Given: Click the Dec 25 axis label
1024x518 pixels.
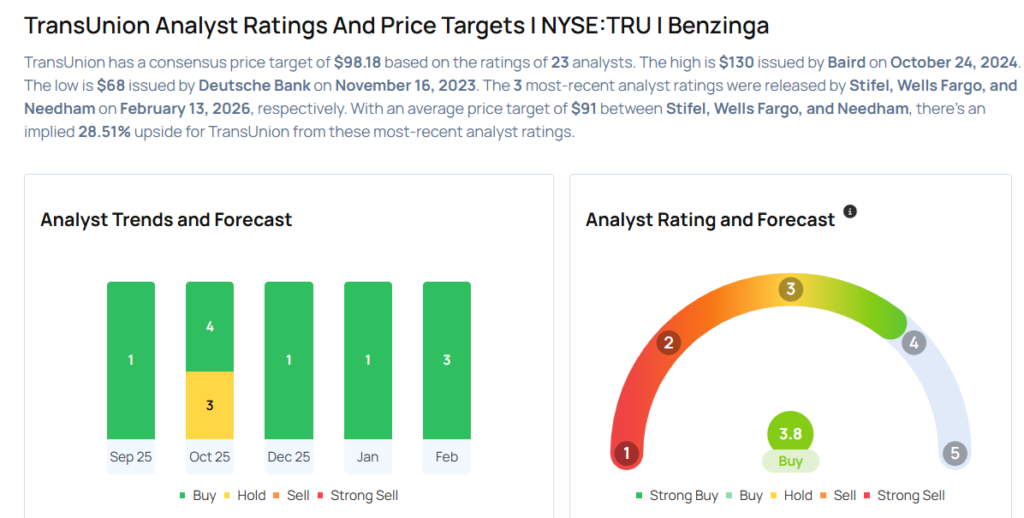Looking at the screenshot, I should pyautogui.click(x=288, y=457).
